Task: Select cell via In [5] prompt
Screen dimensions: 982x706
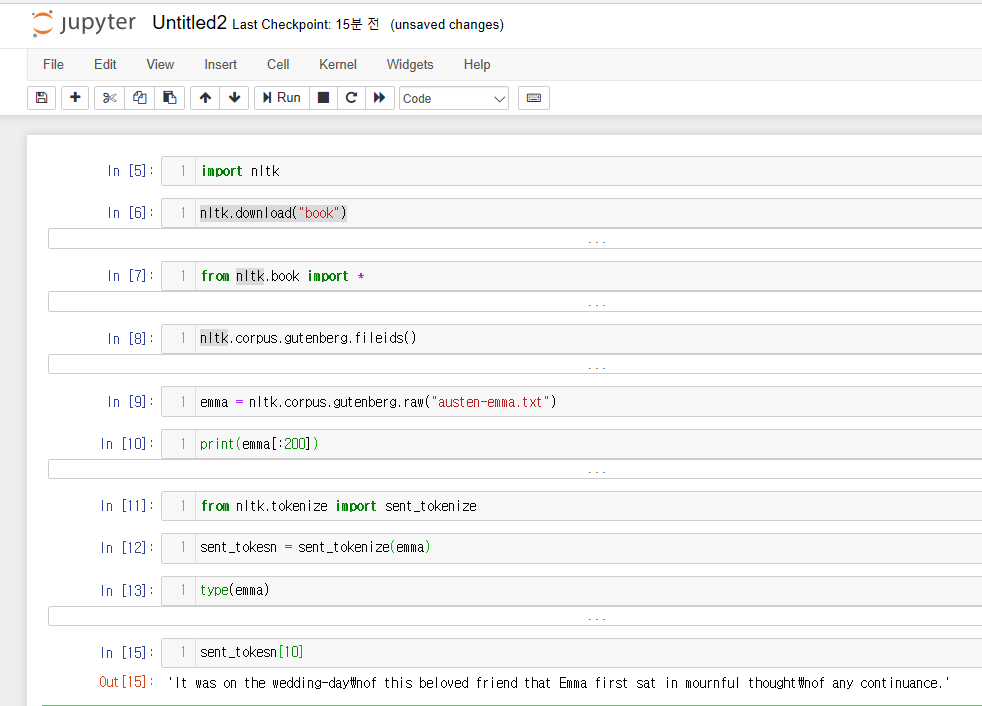Action: point(130,171)
